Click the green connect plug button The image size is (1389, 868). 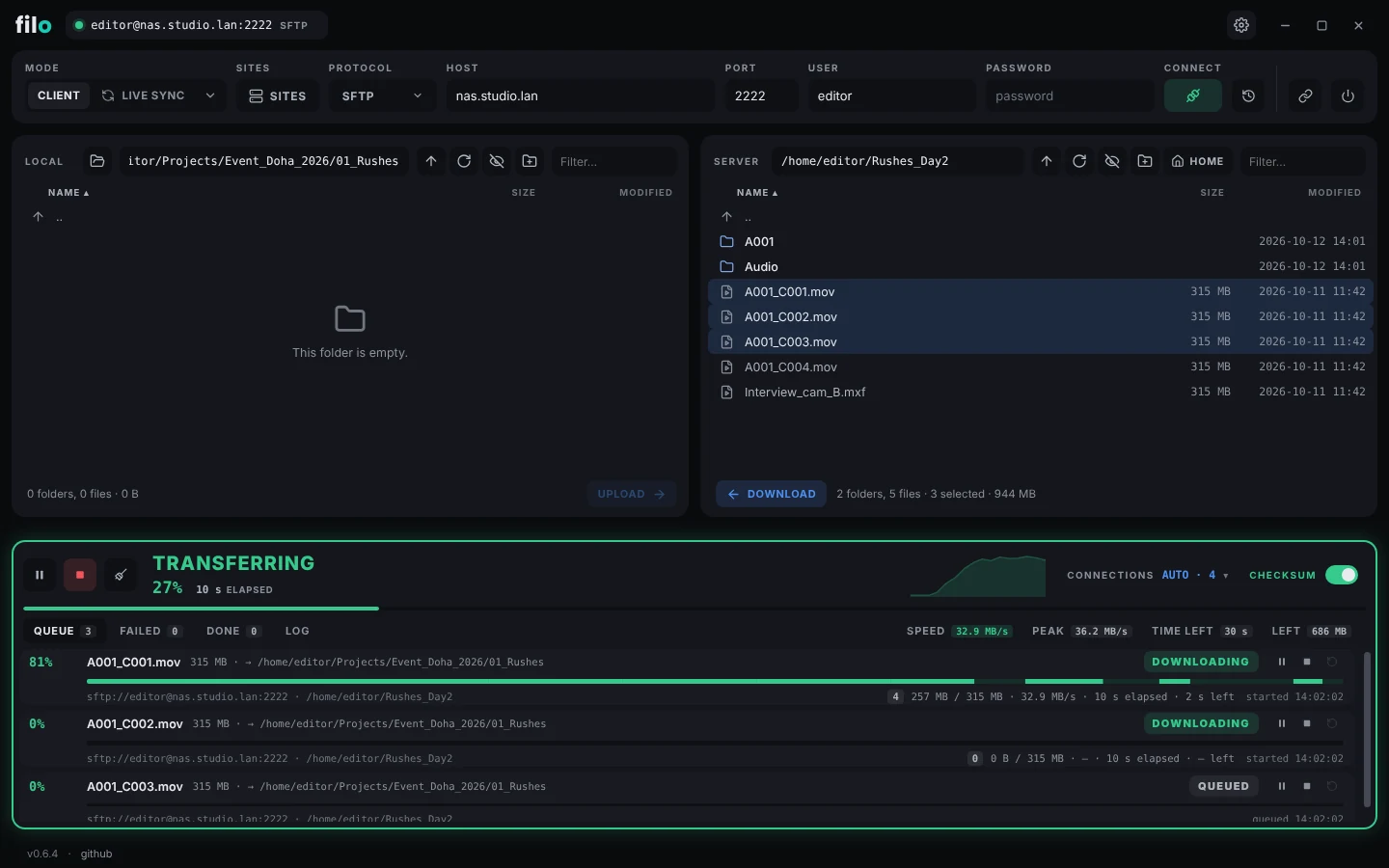click(x=1193, y=95)
